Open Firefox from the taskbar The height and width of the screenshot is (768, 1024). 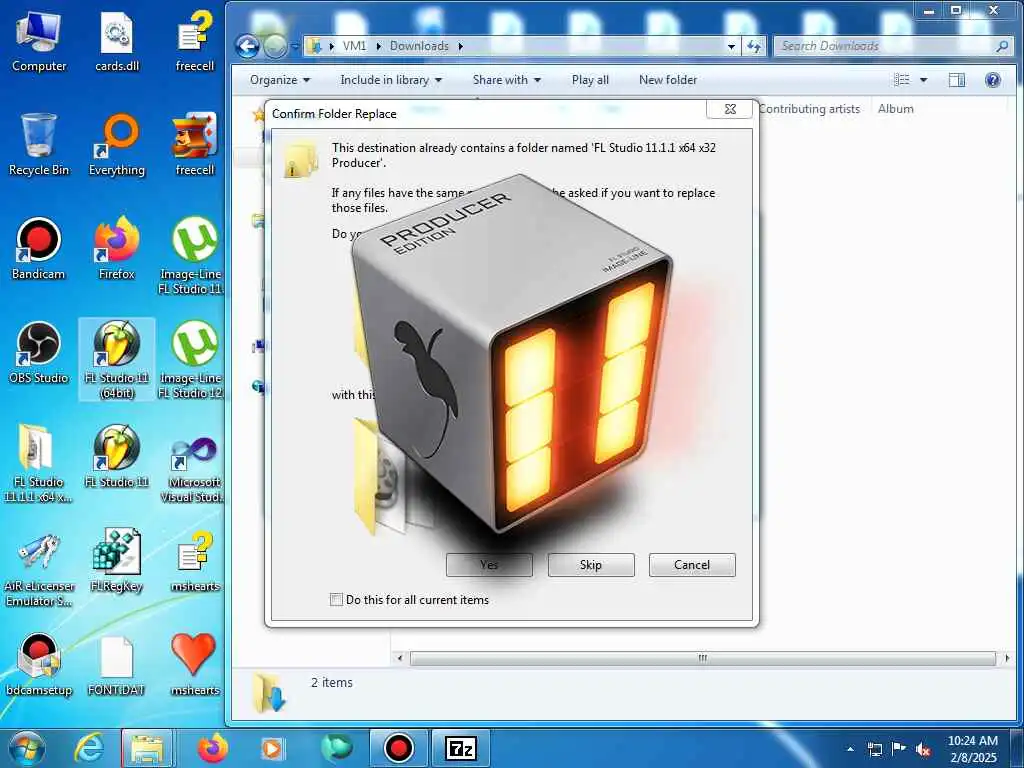(x=212, y=748)
